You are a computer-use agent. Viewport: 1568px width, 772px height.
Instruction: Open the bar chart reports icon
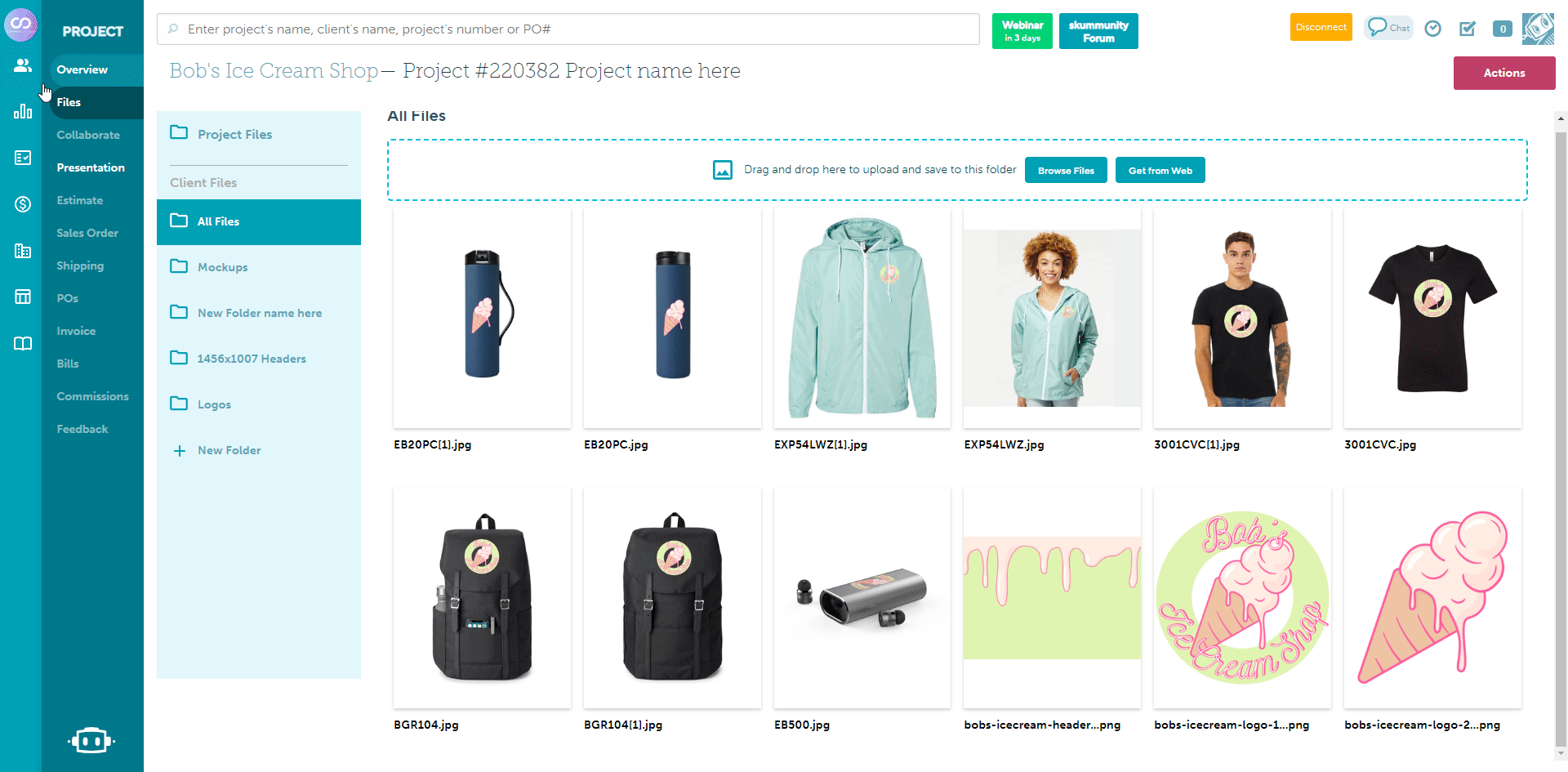pos(23,111)
